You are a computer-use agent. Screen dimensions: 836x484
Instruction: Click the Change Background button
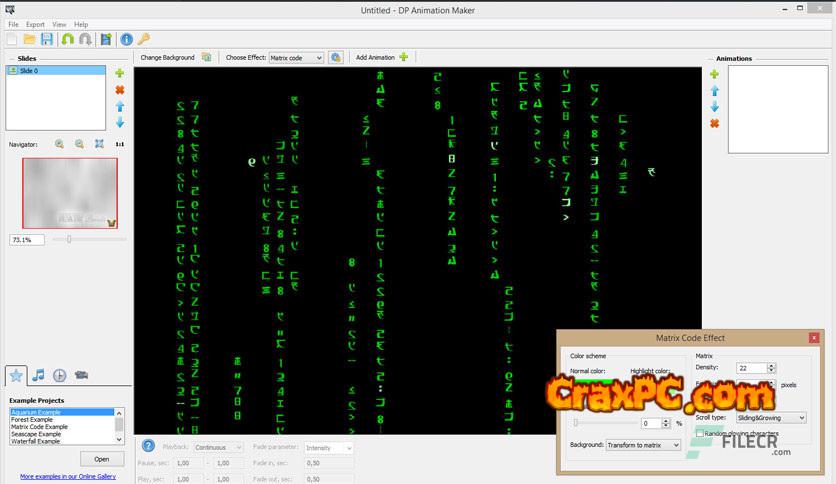tap(167, 57)
